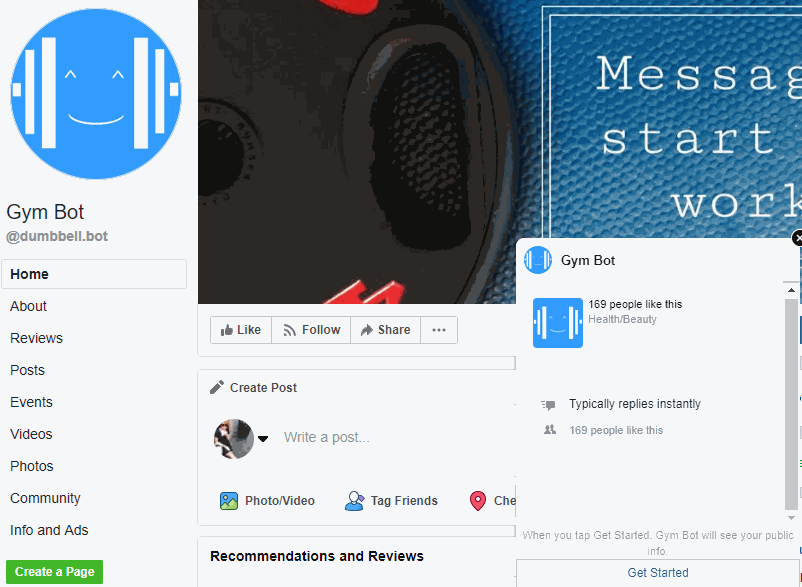
Task: Click the Create Post pencil icon
Action: 218,386
